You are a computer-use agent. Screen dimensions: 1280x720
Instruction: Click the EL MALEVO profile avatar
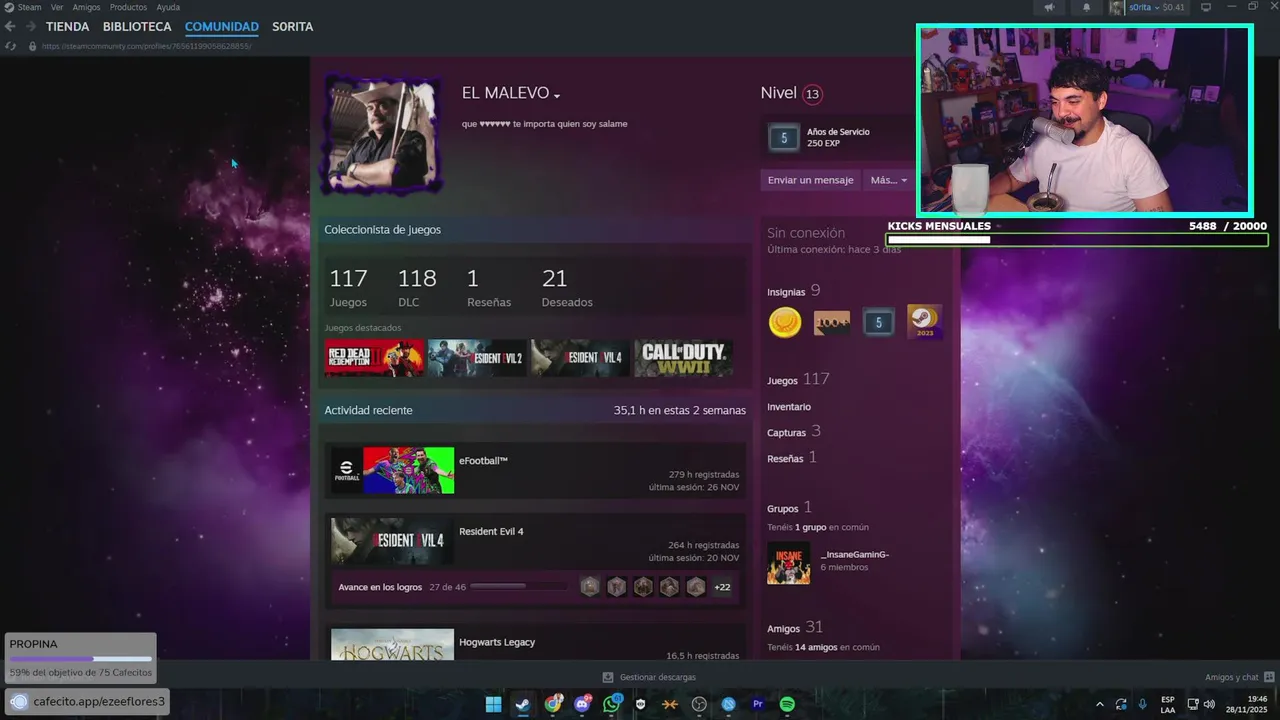pos(381,135)
